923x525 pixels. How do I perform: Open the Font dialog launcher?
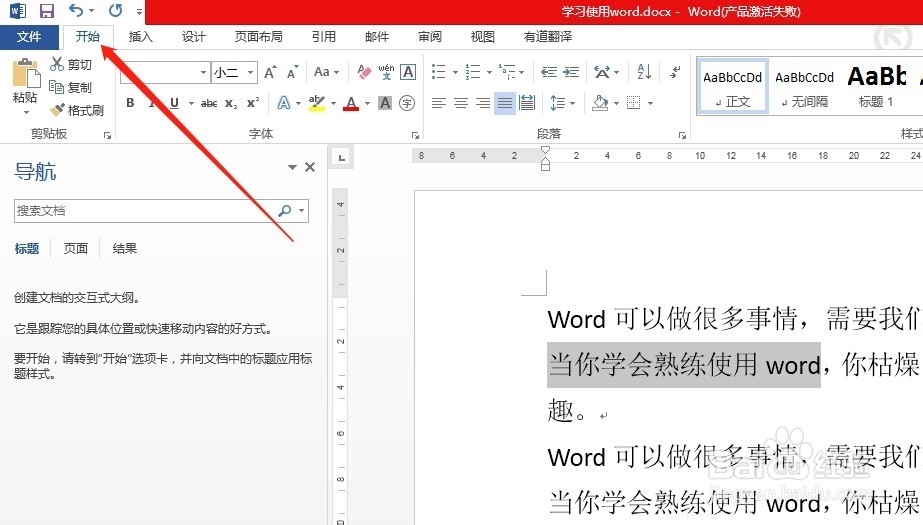[415, 135]
